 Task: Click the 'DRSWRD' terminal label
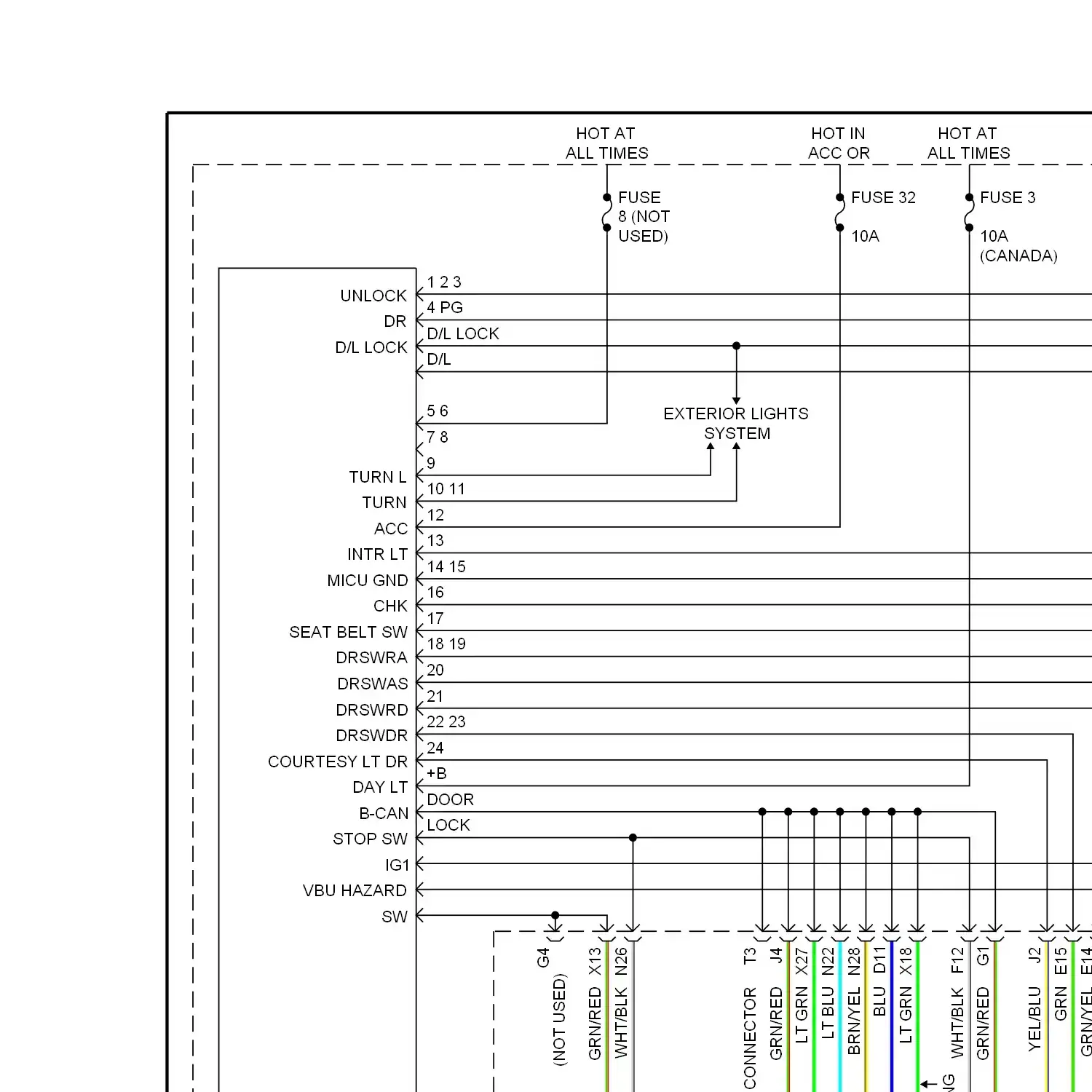point(372,710)
